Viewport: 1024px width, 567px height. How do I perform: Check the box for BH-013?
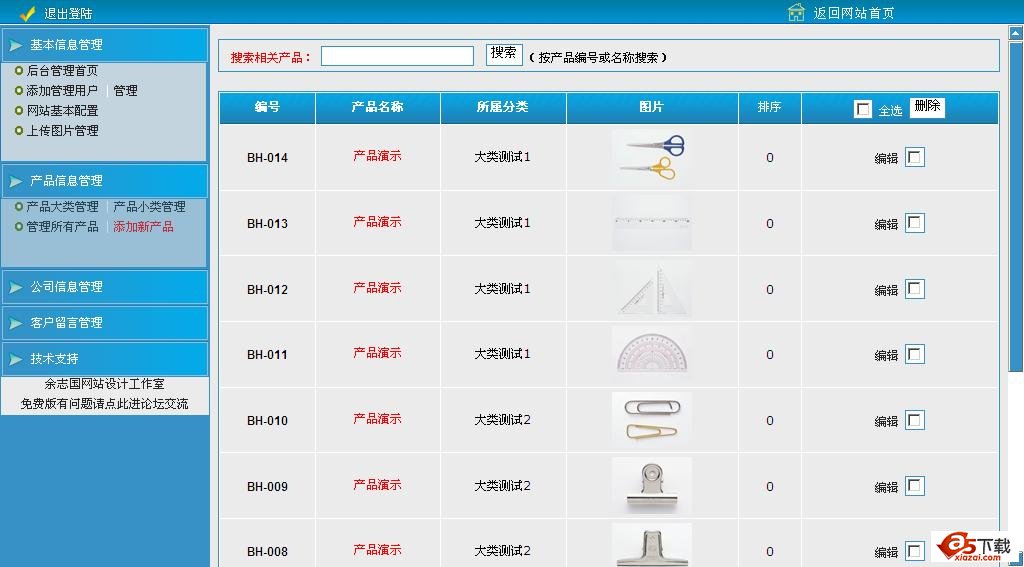914,223
